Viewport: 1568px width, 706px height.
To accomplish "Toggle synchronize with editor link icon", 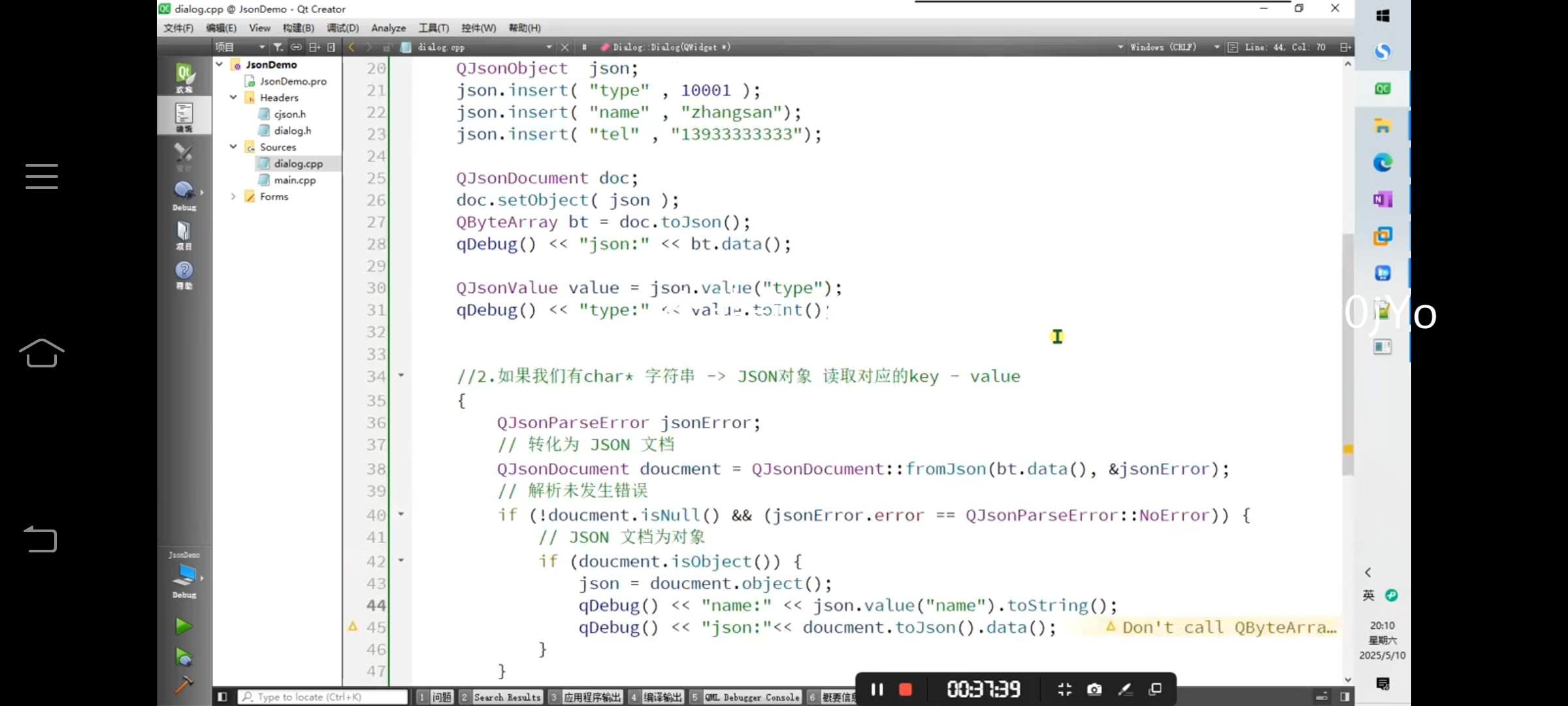I will pos(296,47).
